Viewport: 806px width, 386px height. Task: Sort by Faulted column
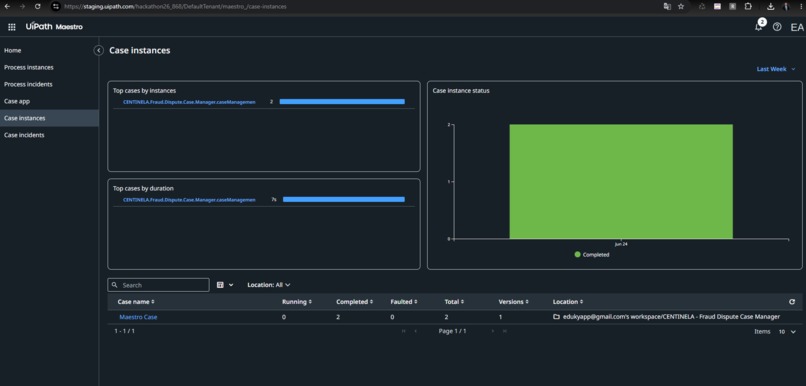(404, 302)
